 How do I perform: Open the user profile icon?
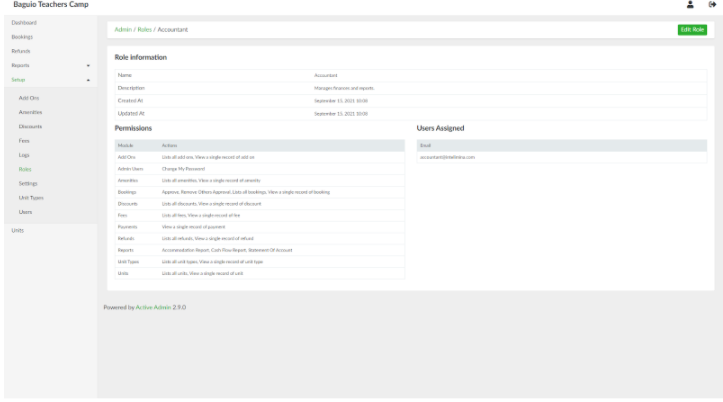pos(690,6)
